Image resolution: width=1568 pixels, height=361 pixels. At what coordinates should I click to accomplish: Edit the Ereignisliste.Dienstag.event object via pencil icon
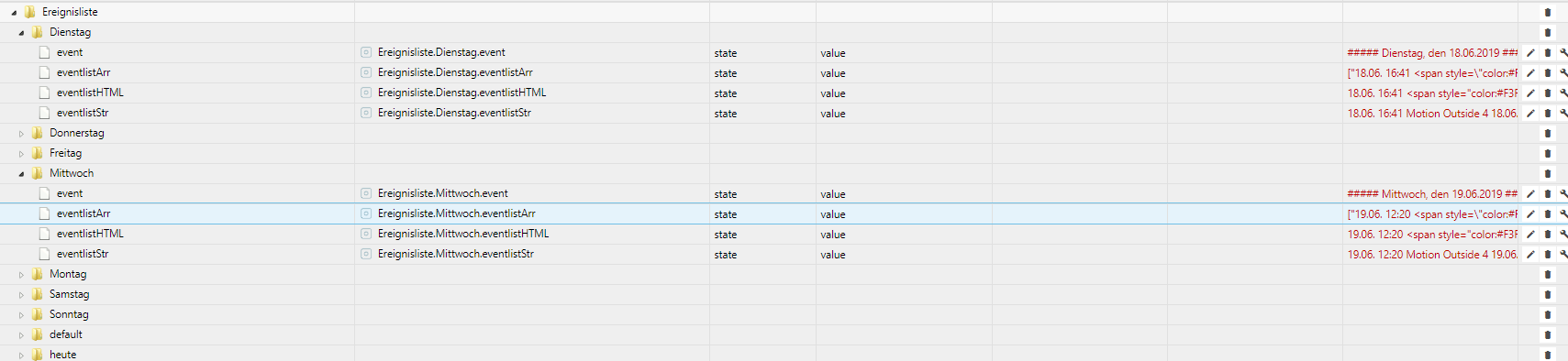coord(1530,53)
